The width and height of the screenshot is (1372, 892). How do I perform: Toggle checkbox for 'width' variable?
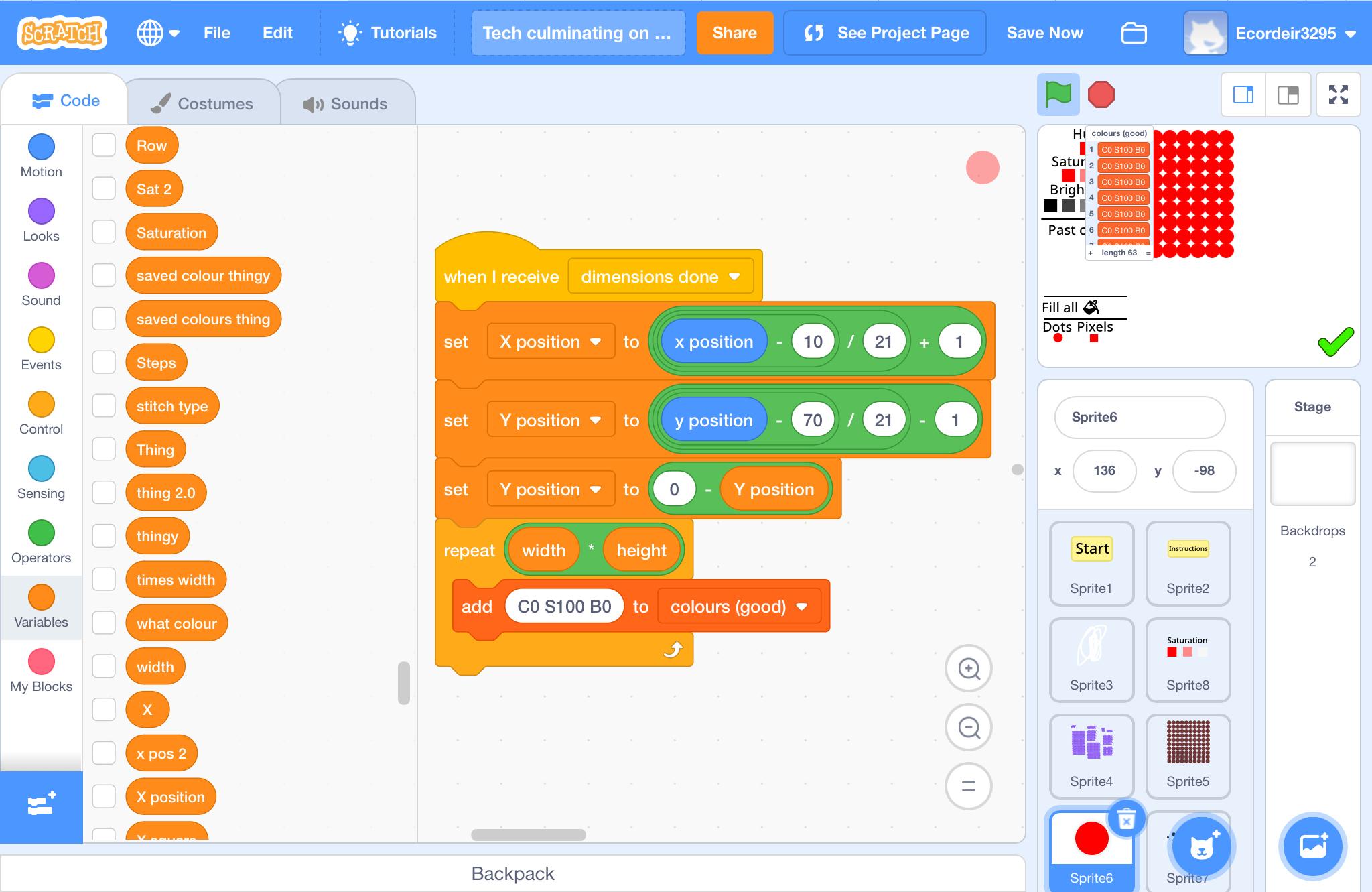coord(104,666)
